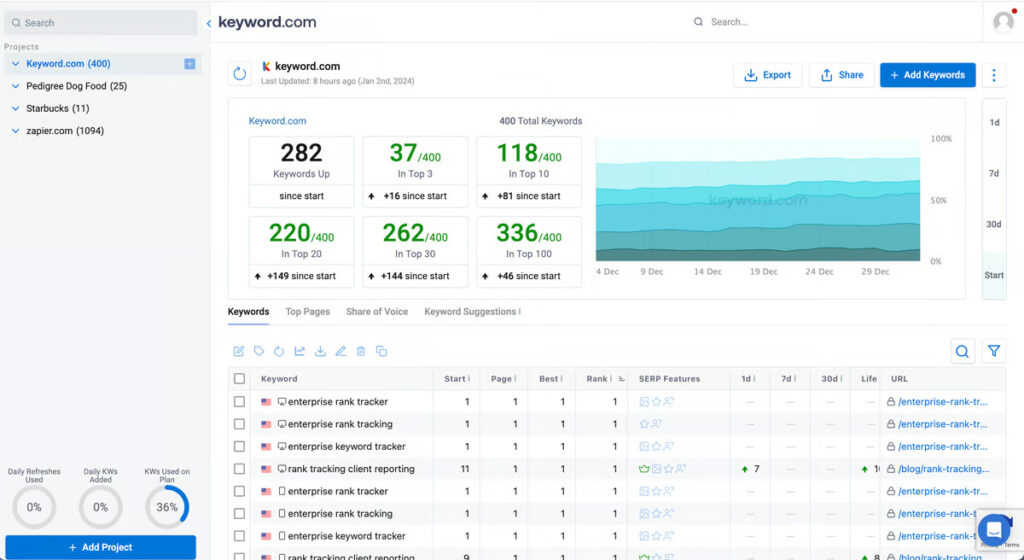Image resolution: width=1024 pixels, height=560 pixels.
Task: Open the chat support widget
Action: pyautogui.click(x=993, y=529)
